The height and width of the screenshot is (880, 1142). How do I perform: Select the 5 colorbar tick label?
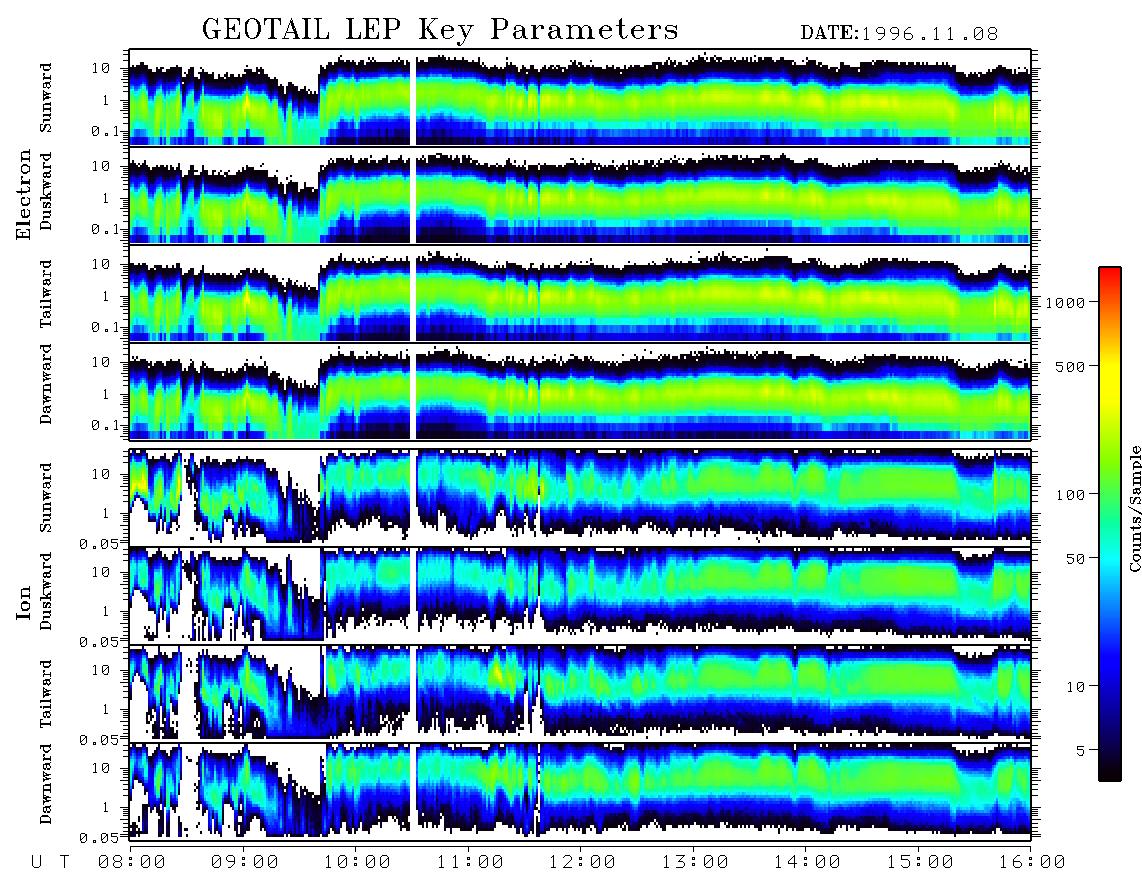pyautogui.click(x=1080, y=751)
